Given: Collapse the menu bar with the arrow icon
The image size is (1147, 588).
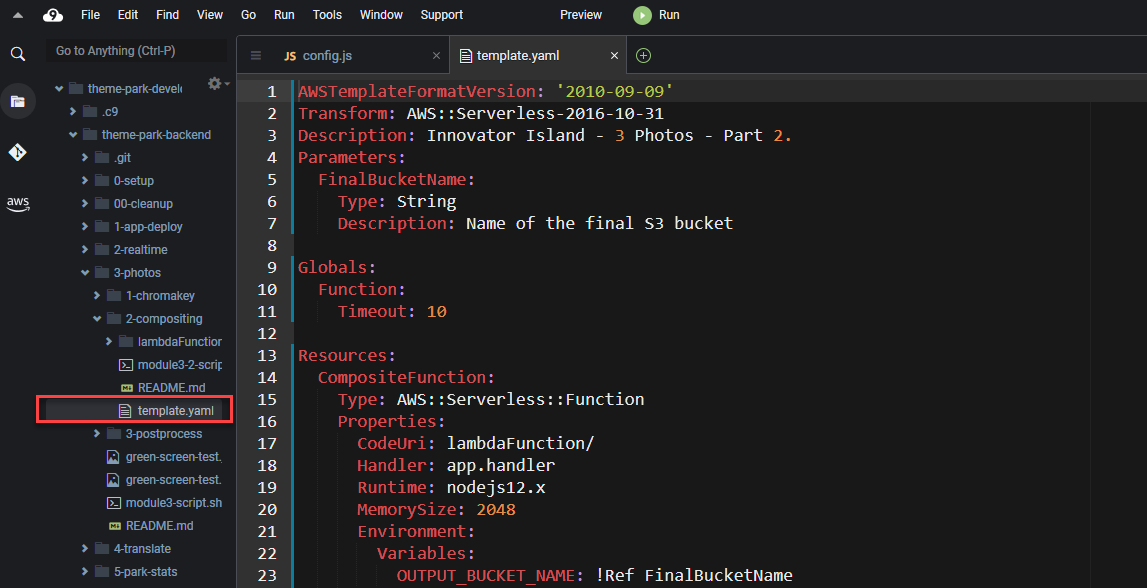Looking at the screenshot, I should click(16, 14).
